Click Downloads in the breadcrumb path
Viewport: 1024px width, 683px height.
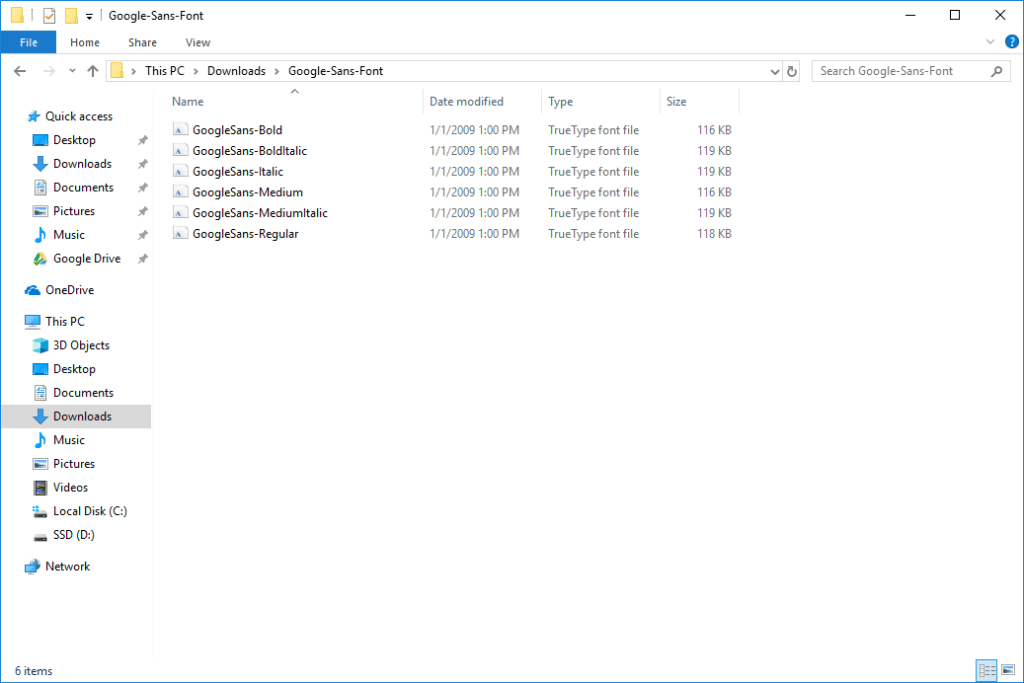point(236,70)
